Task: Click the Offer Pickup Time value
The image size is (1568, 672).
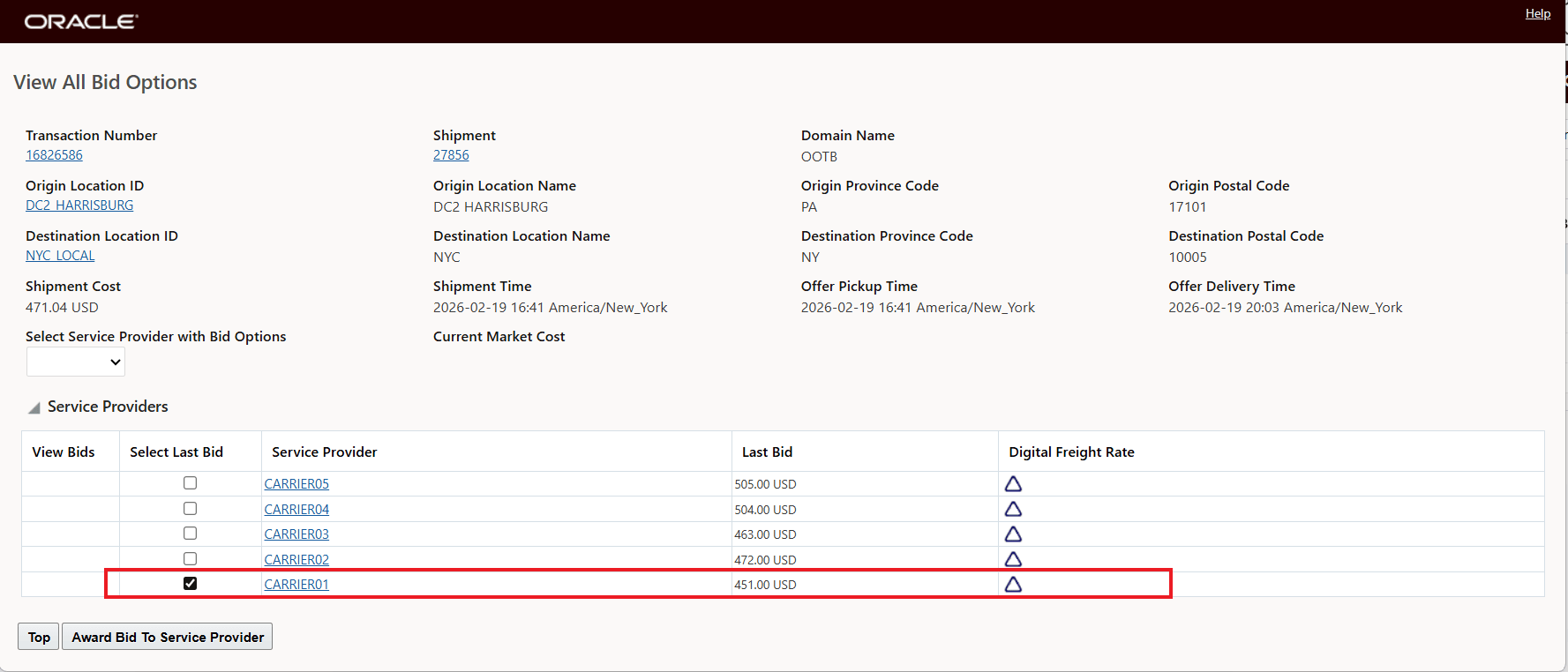Action: point(918,308)
